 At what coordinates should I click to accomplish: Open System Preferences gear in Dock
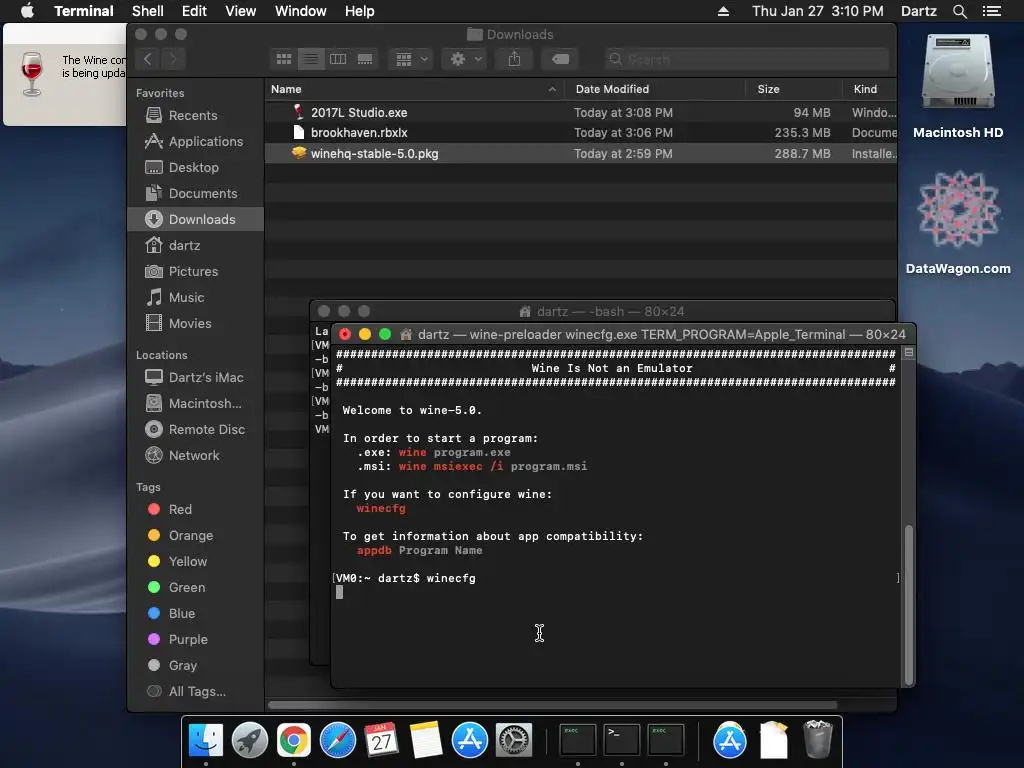[514, 741]
